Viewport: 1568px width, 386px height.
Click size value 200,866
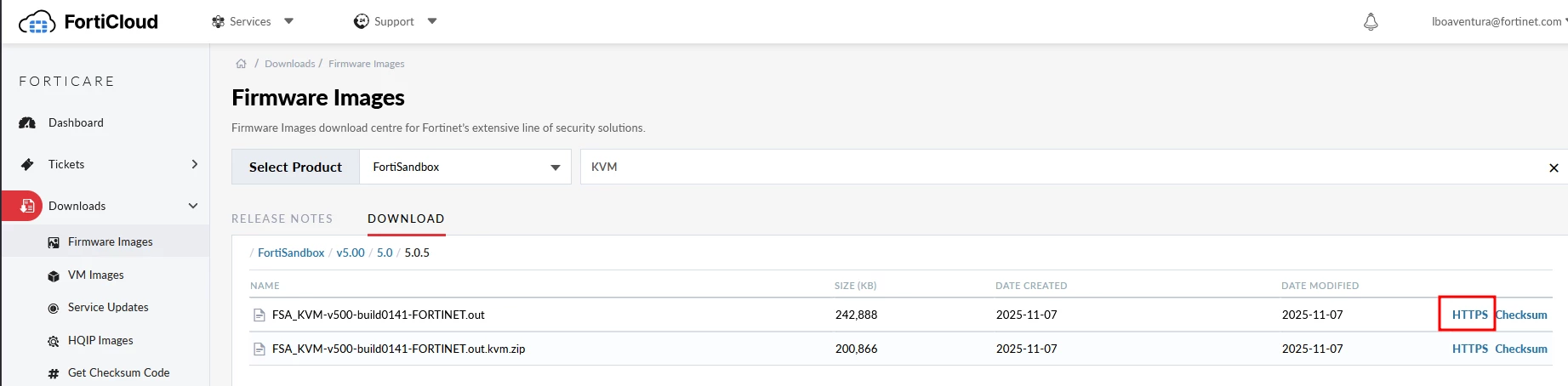click(x=856, y=349)
